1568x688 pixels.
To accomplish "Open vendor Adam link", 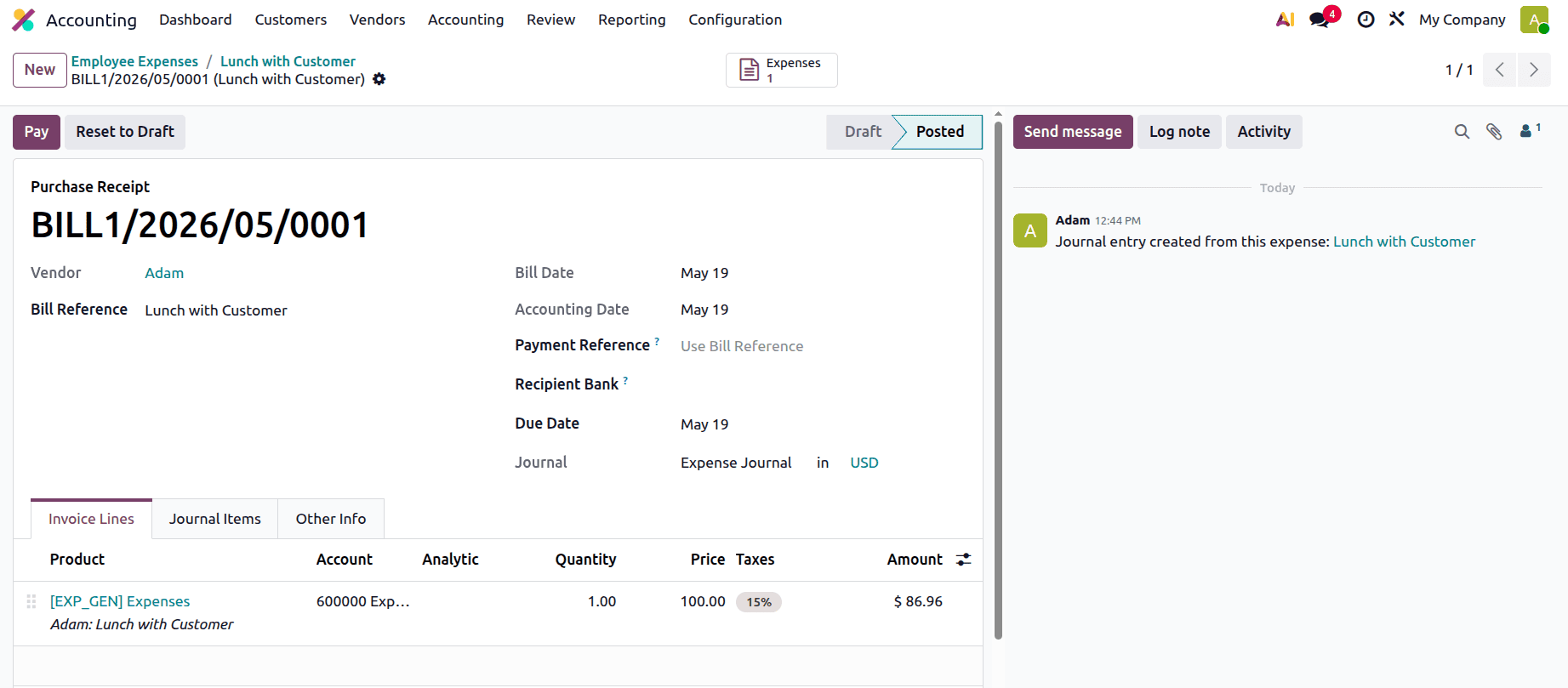I will tap(164, 273).
